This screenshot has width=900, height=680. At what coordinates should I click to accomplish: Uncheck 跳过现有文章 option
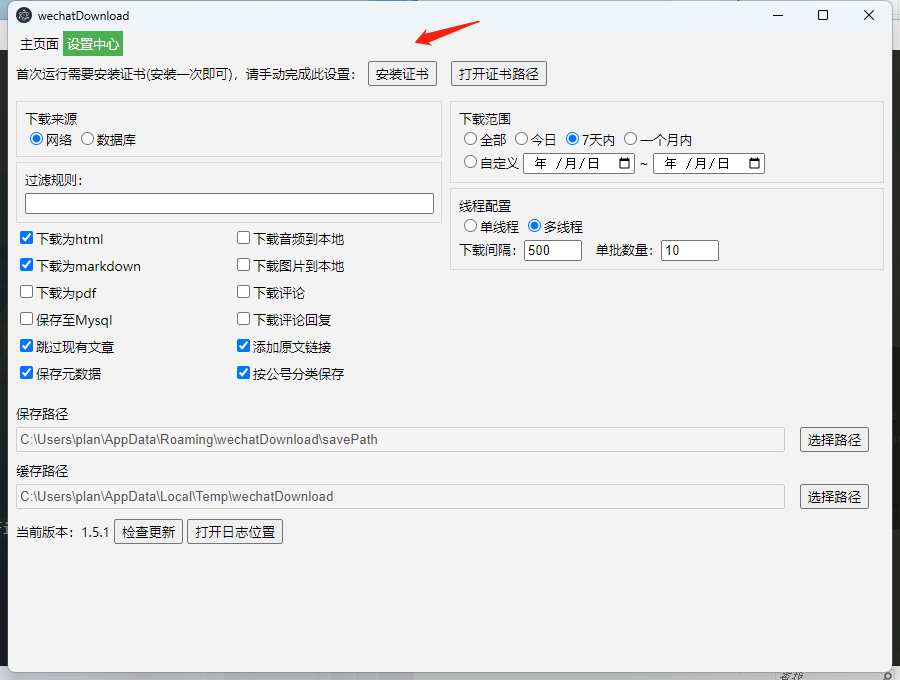(x=26, y=346)
